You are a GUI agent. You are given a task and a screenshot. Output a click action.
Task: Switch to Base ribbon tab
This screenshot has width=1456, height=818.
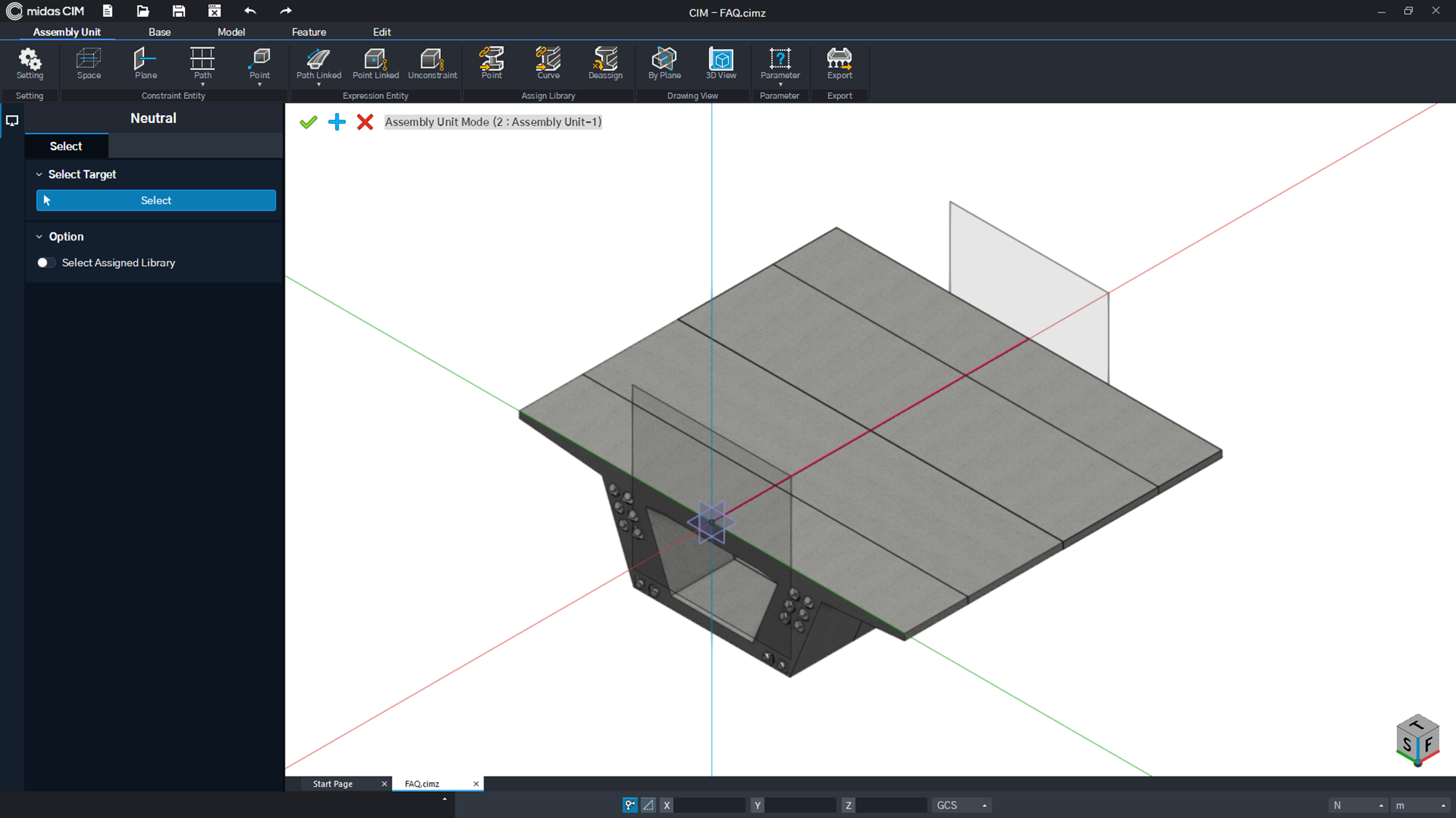[x=159, y=32]
